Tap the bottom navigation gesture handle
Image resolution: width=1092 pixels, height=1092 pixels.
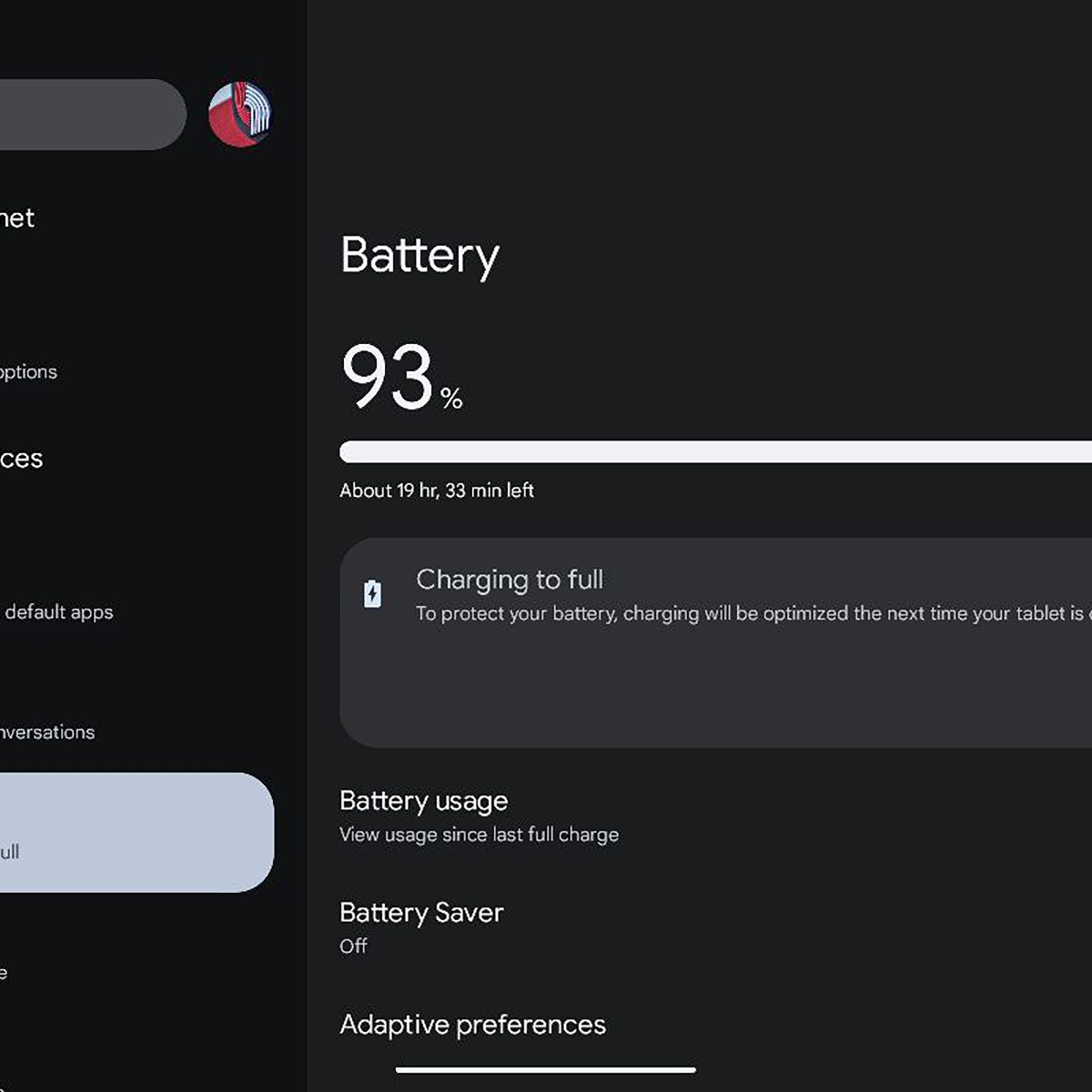546,1070
